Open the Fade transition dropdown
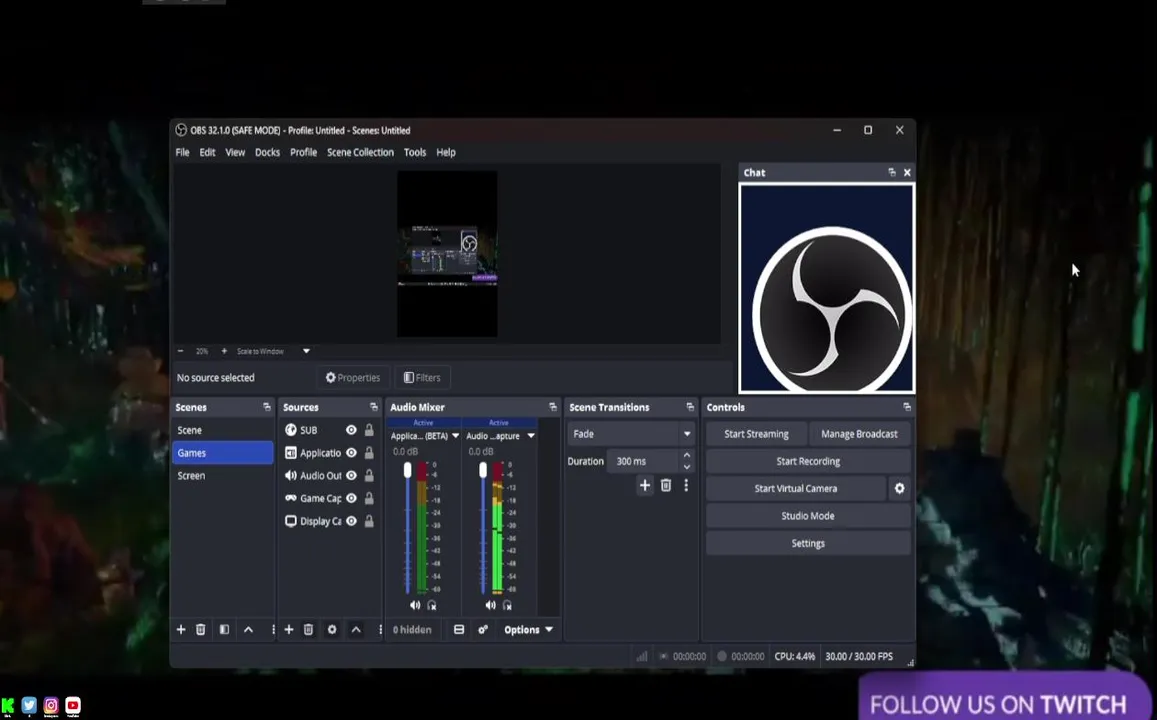Screen dimensions: 1157x720 pos(631,434)
